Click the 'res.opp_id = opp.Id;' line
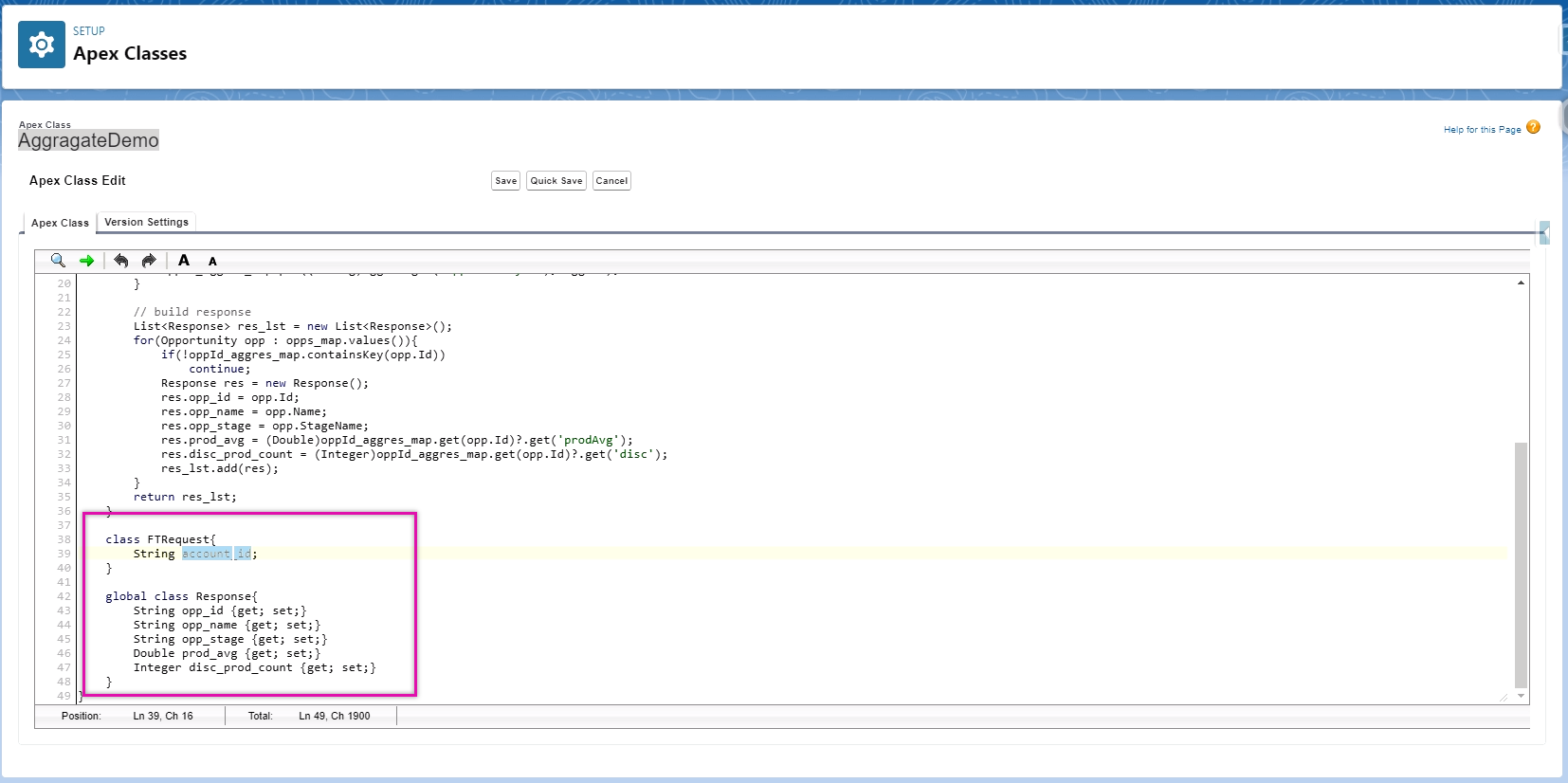 point(230,397)
